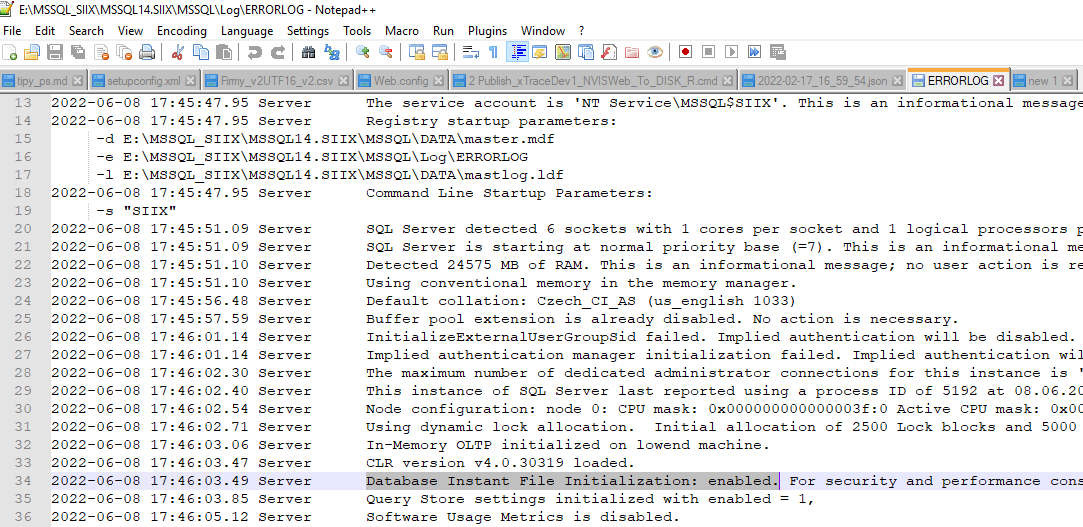Close the tipy_ps.md tab
This screenshot has height=527, width=1083.
point(77,81)
